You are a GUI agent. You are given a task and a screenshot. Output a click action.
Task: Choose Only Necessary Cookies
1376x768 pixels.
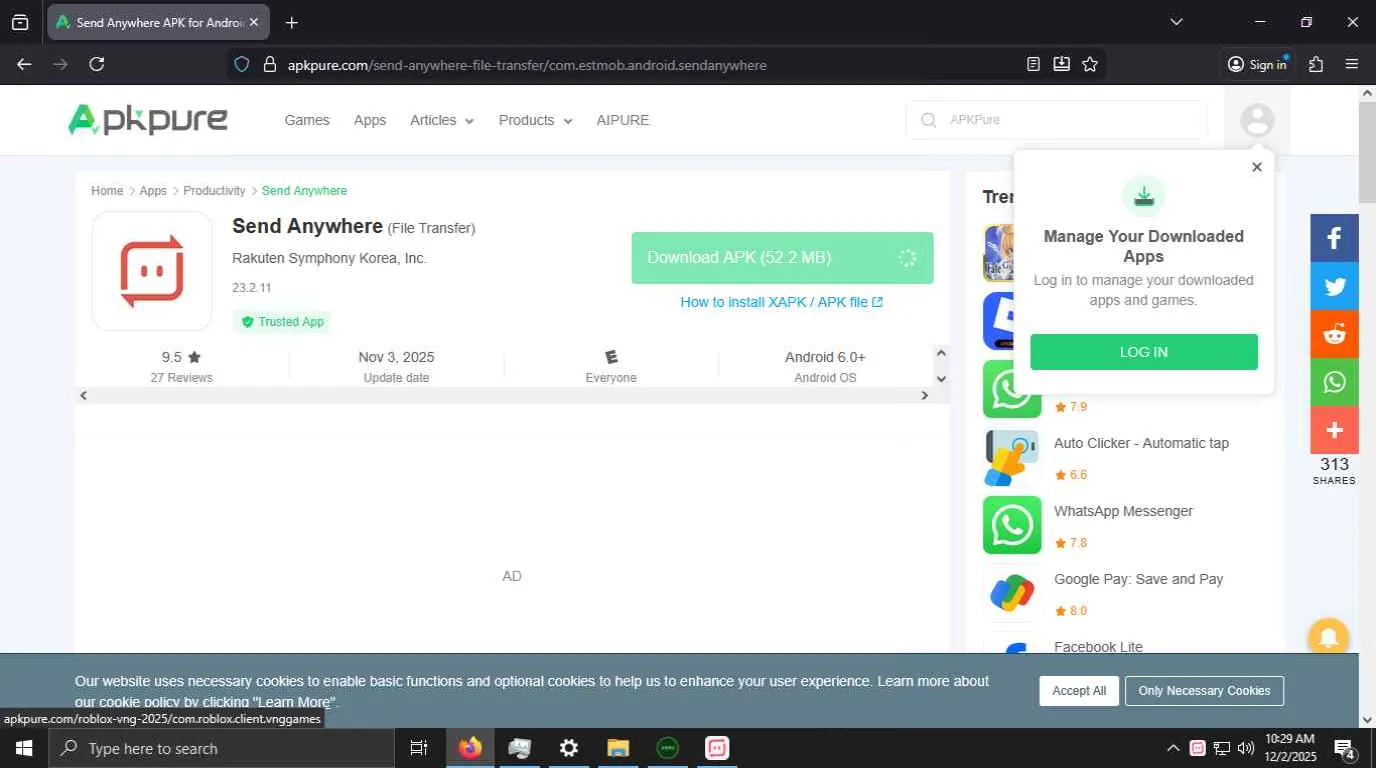[1204, 691]
